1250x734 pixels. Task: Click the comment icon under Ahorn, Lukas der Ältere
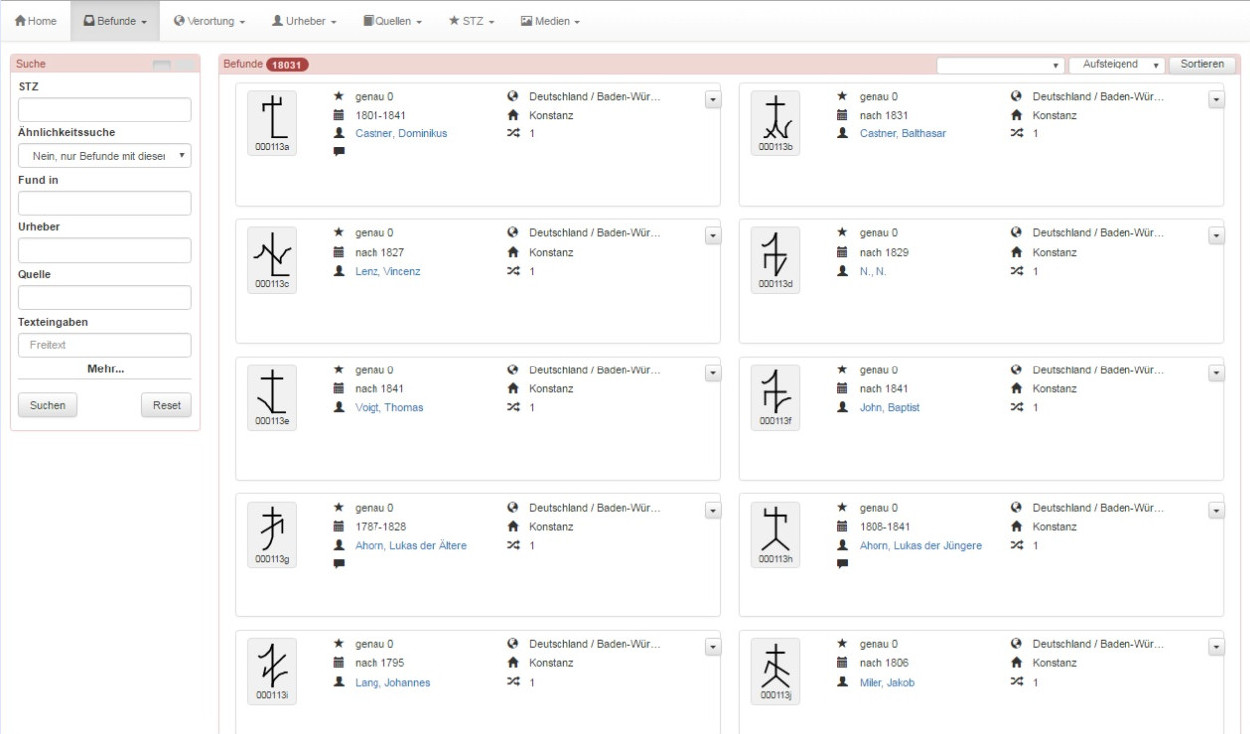point(339,564)
